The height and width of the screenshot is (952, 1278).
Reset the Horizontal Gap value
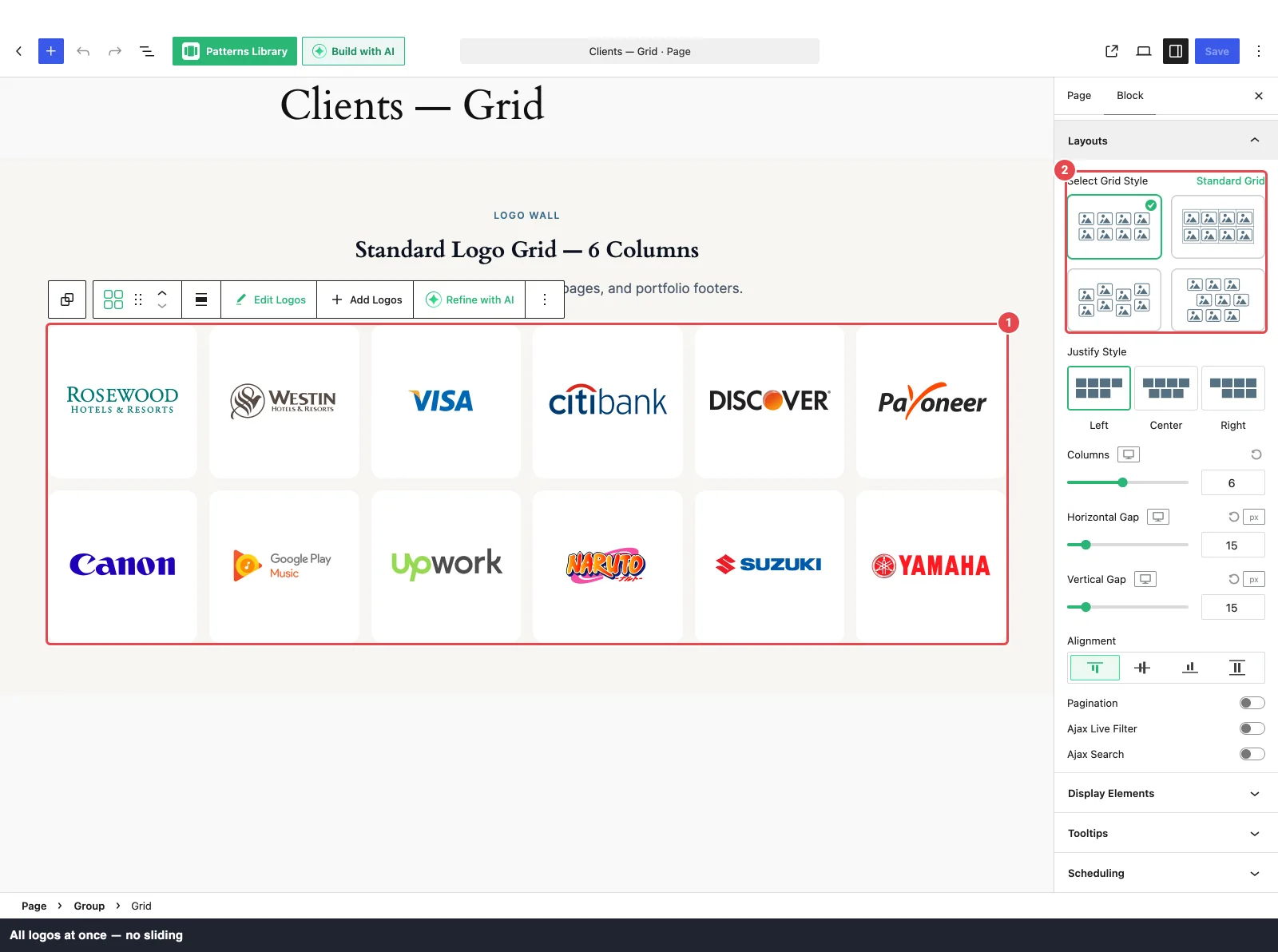coord(1233,517)
